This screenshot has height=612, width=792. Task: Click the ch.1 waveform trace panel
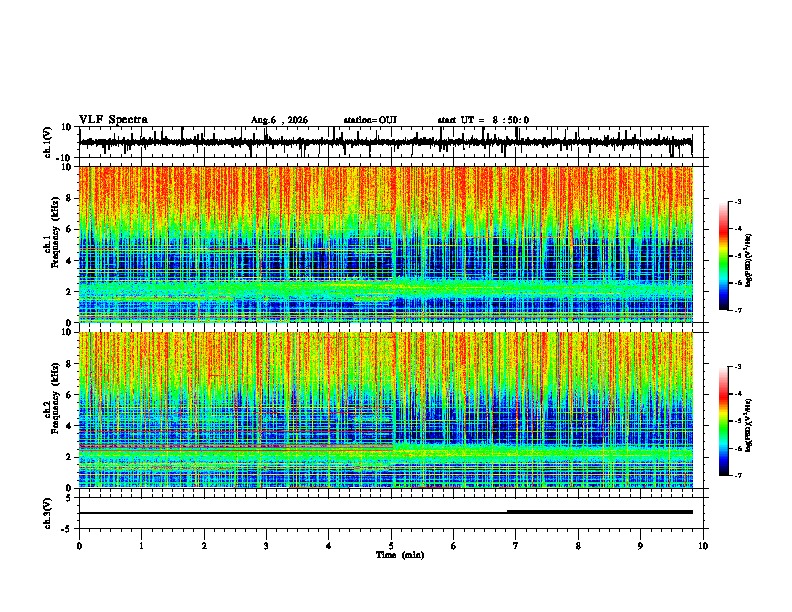point(391,142)
